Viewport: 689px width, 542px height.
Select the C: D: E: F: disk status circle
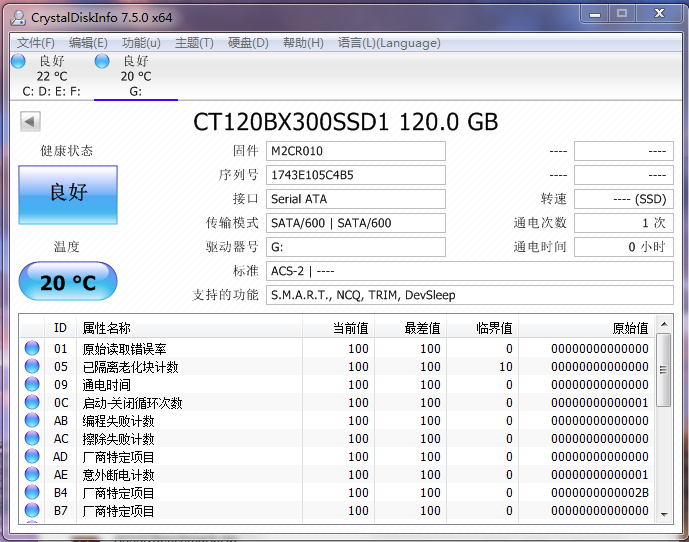(18, 61)
